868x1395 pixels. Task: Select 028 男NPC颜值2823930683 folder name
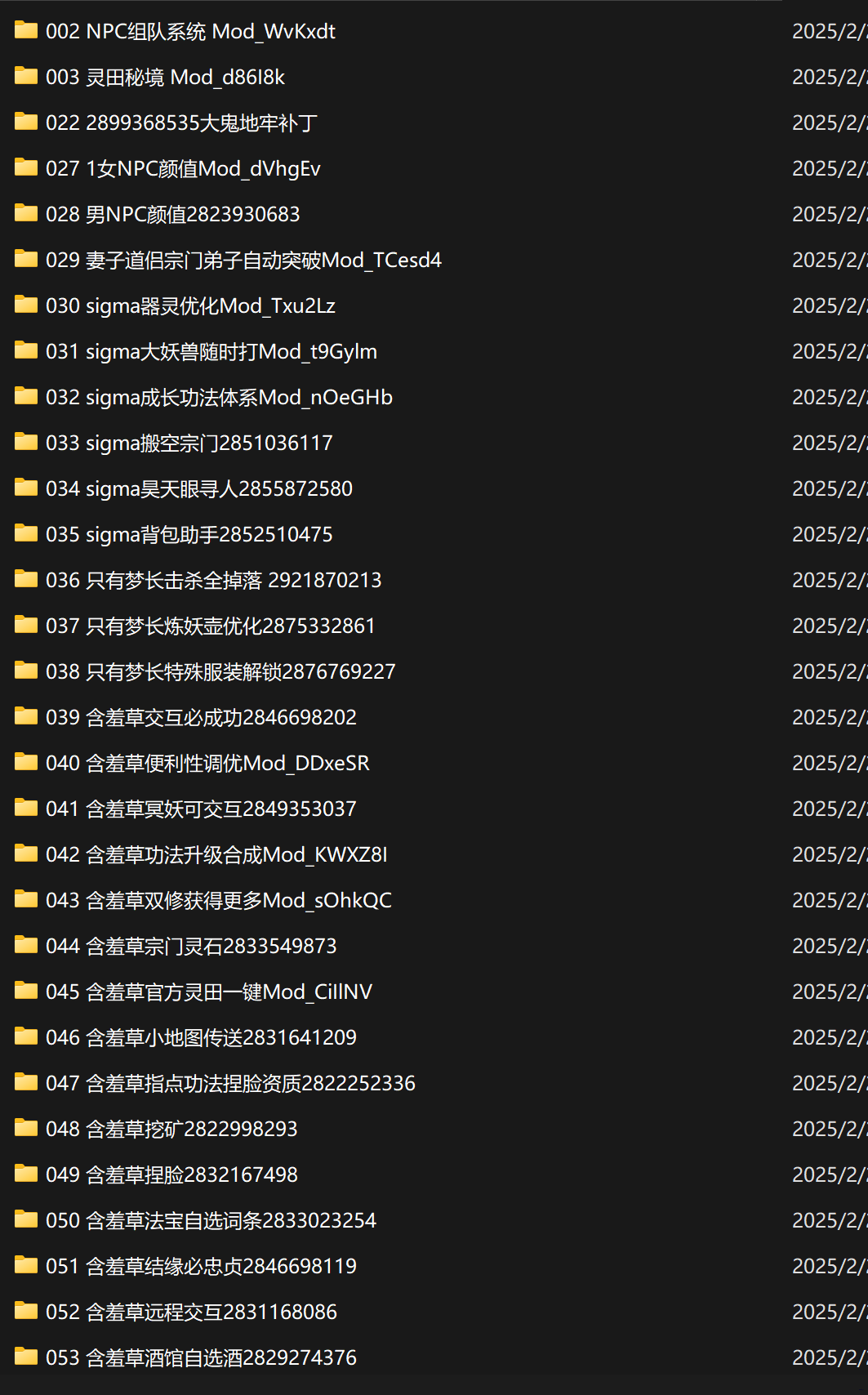(x=173, y=214)
